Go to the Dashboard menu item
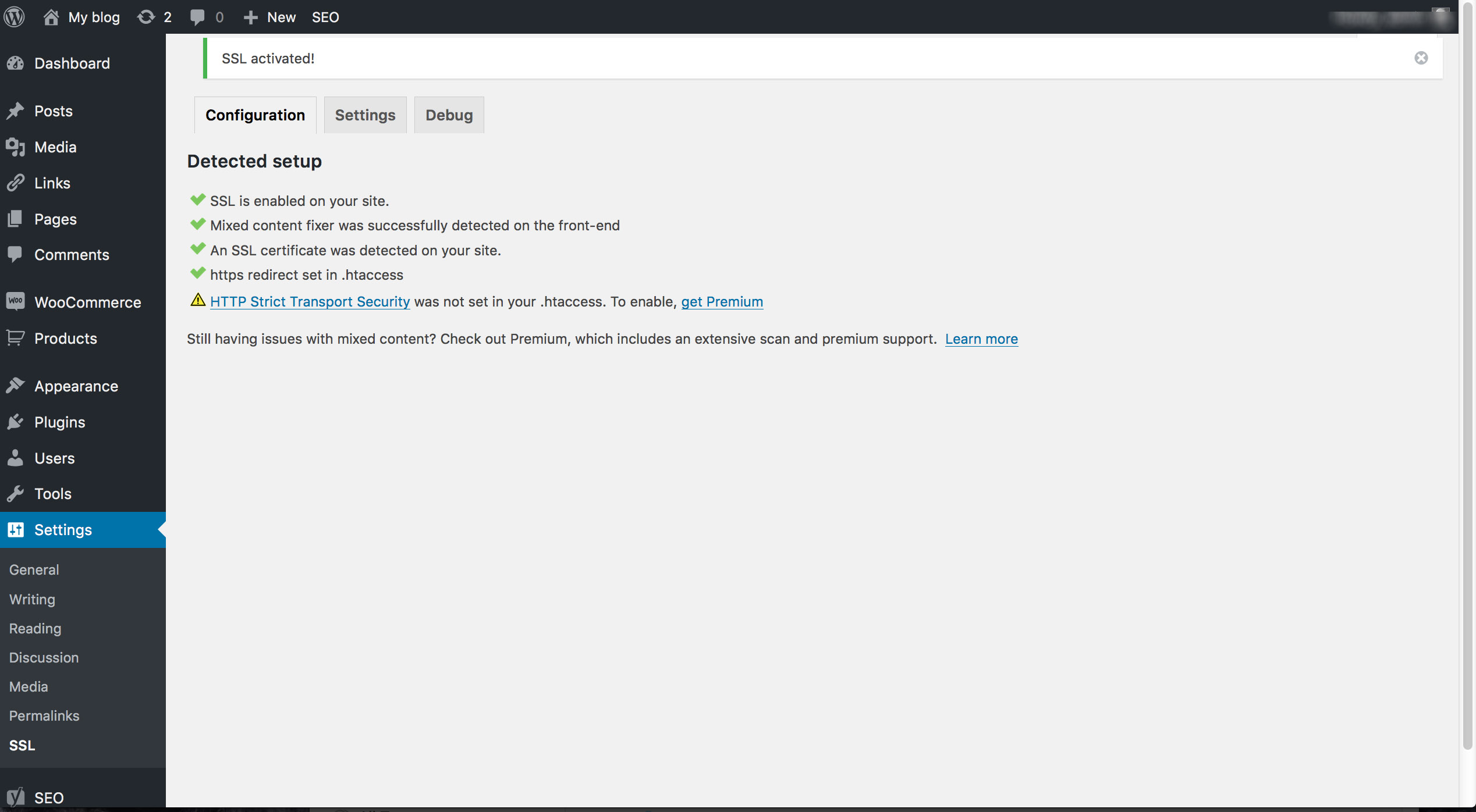1476x812 pixels. tap(72, 63)
